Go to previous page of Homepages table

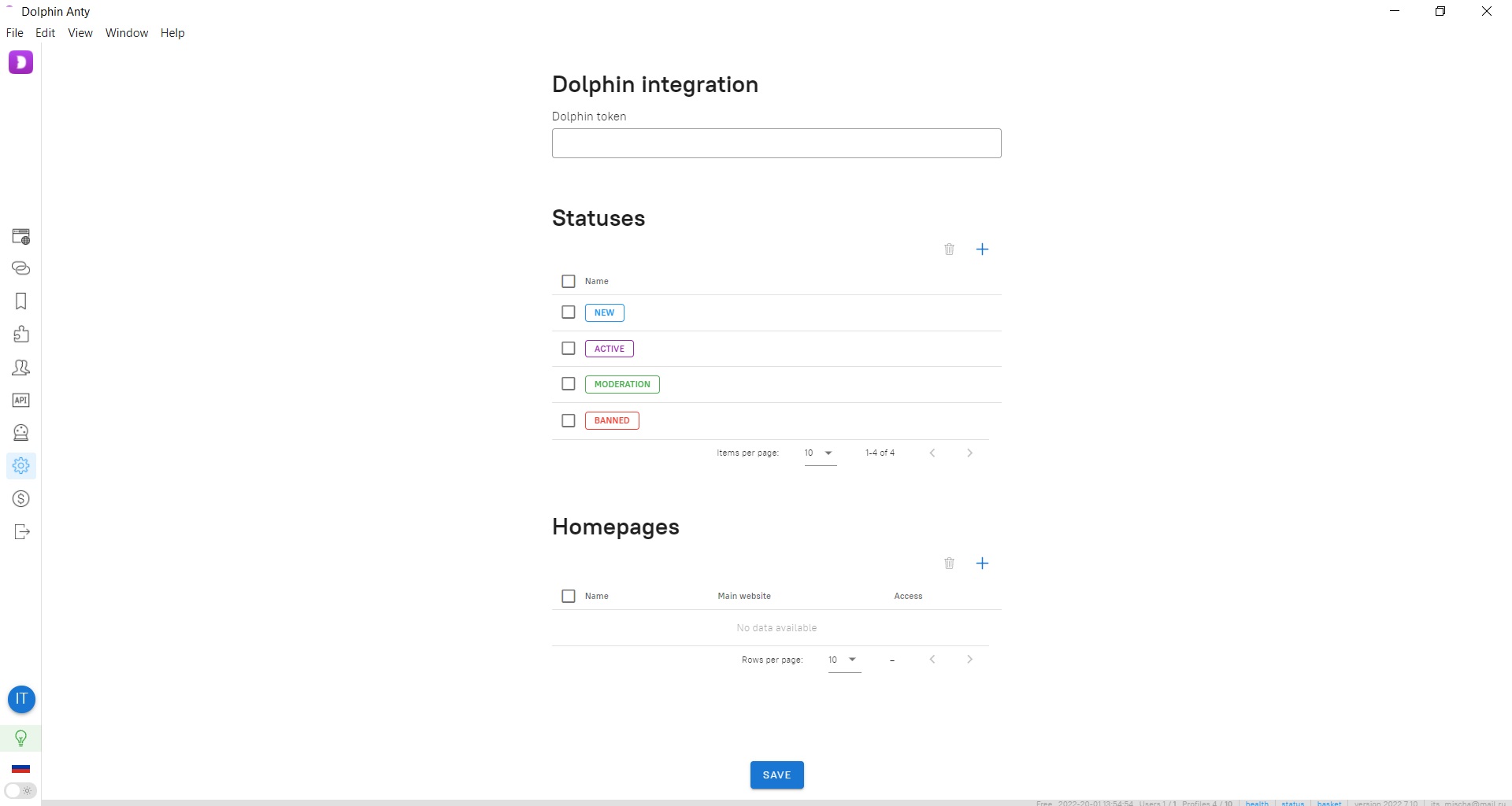click(x=932, y=660)
